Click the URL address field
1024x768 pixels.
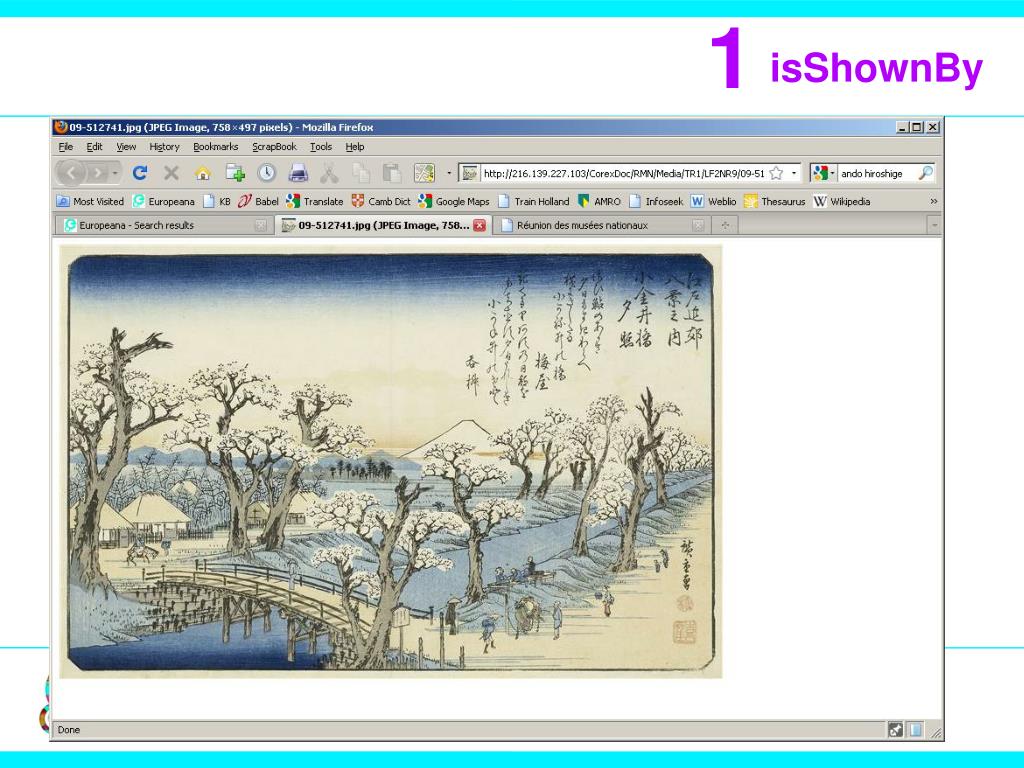click(x=624, y=174)
